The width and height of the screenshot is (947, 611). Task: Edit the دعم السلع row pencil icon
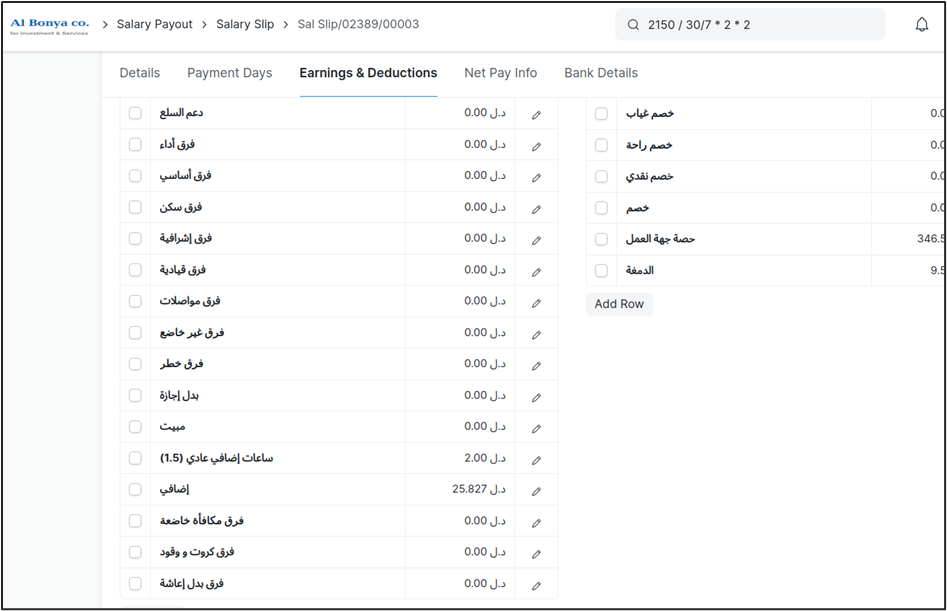[x=536, y=114]
